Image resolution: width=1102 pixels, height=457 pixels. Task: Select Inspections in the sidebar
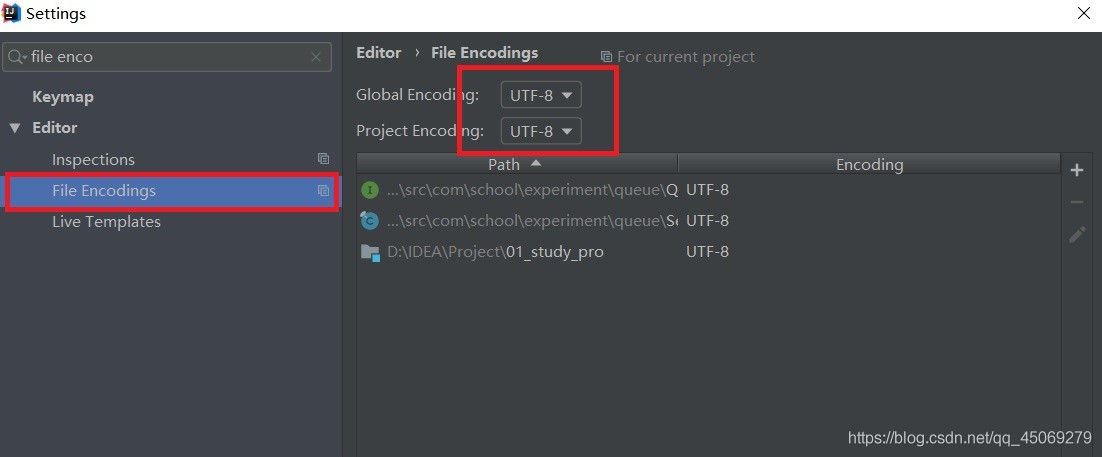pyautogui.click(x=93, y=160)
